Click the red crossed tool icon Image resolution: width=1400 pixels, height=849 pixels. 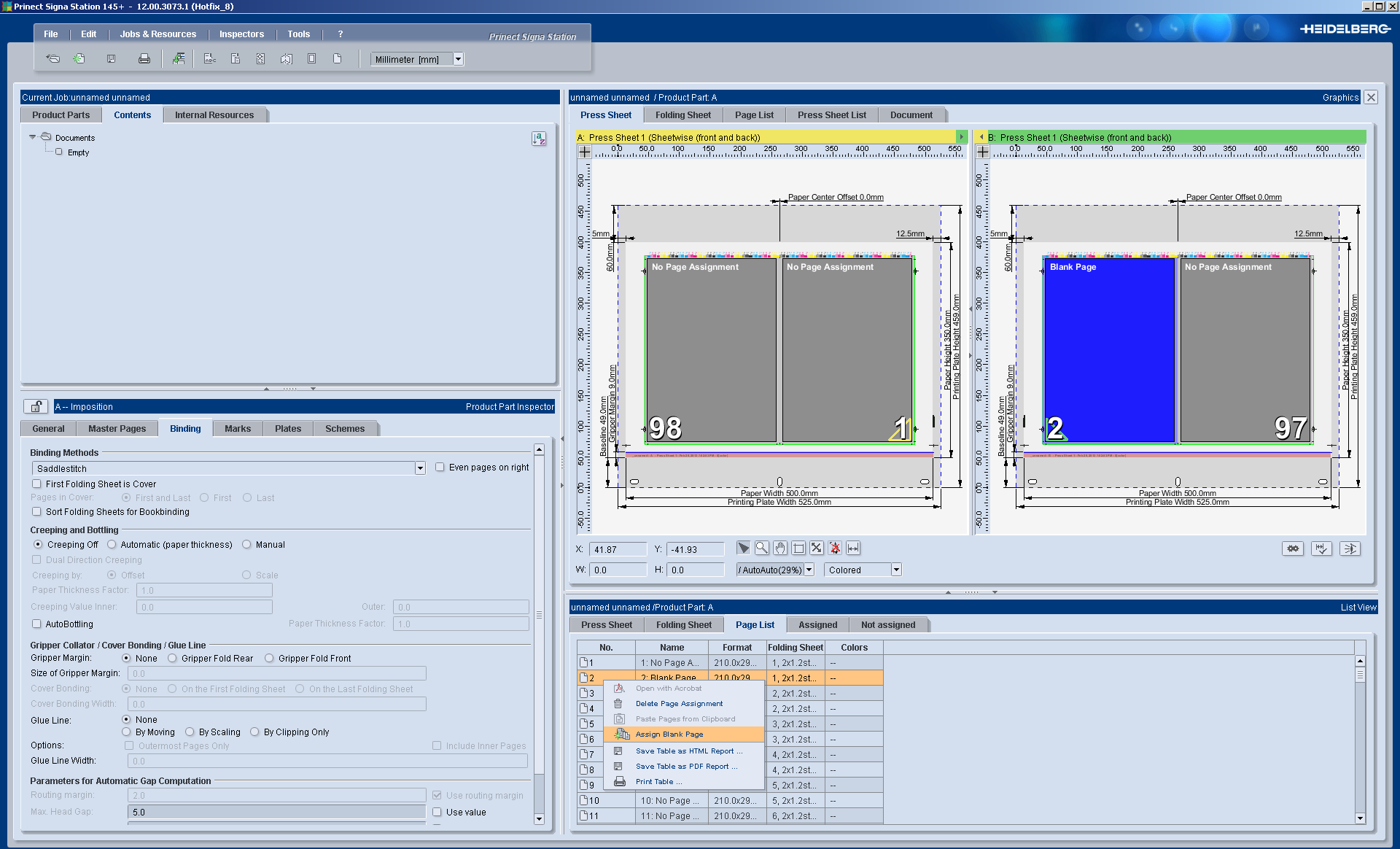[x=835, y=548]
